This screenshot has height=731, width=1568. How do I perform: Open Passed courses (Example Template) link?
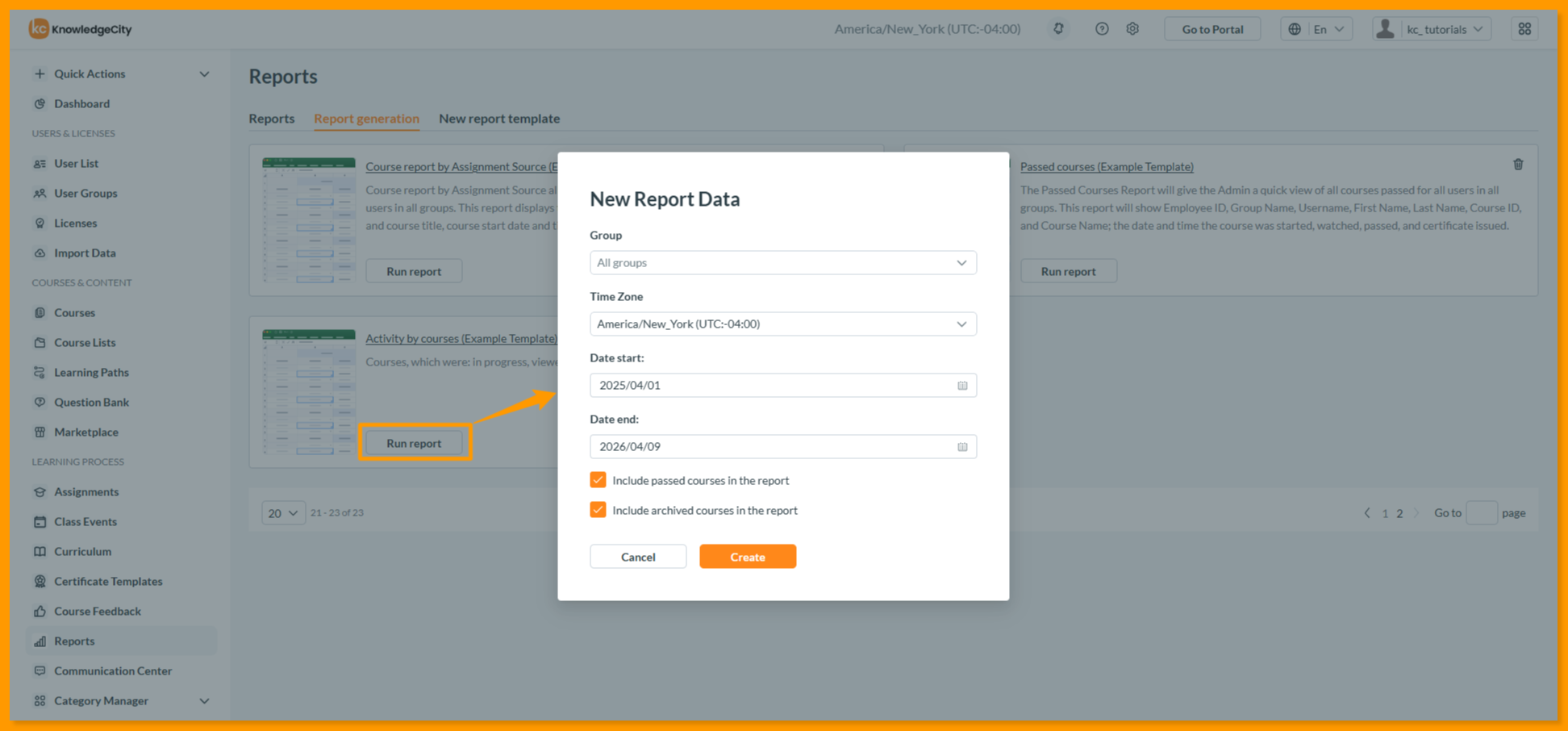coord(1107,166)
